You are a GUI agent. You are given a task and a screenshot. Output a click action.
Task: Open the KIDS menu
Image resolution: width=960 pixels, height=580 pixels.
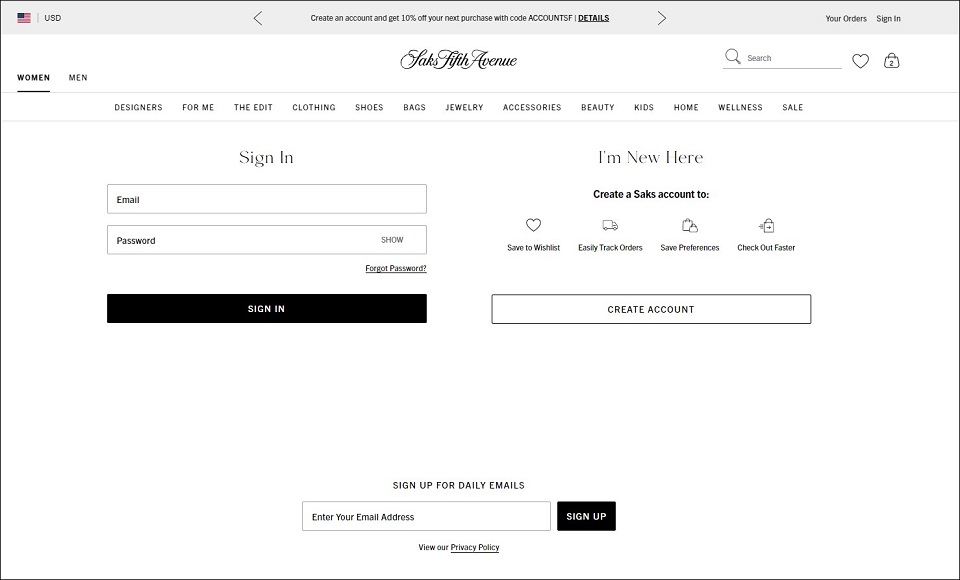[644, 107]
